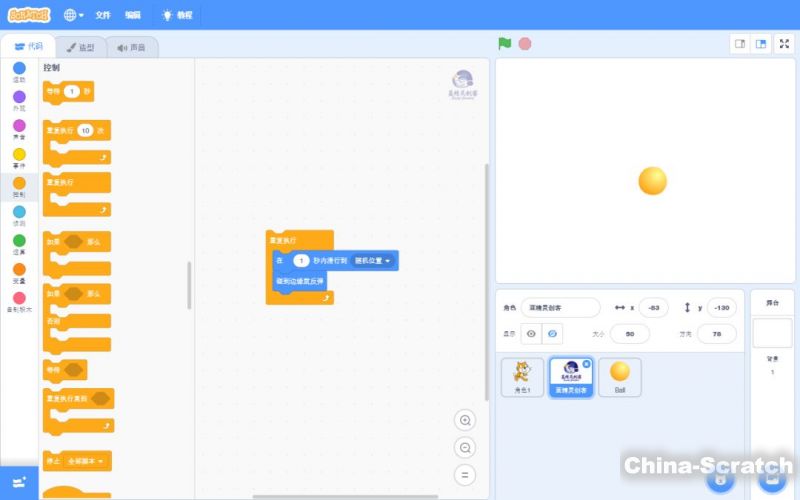Image resolution: width=800 pixels, height=500 pixels.
Task: Switch to fullscreen stage mode
Action: [x=785, y=44]
